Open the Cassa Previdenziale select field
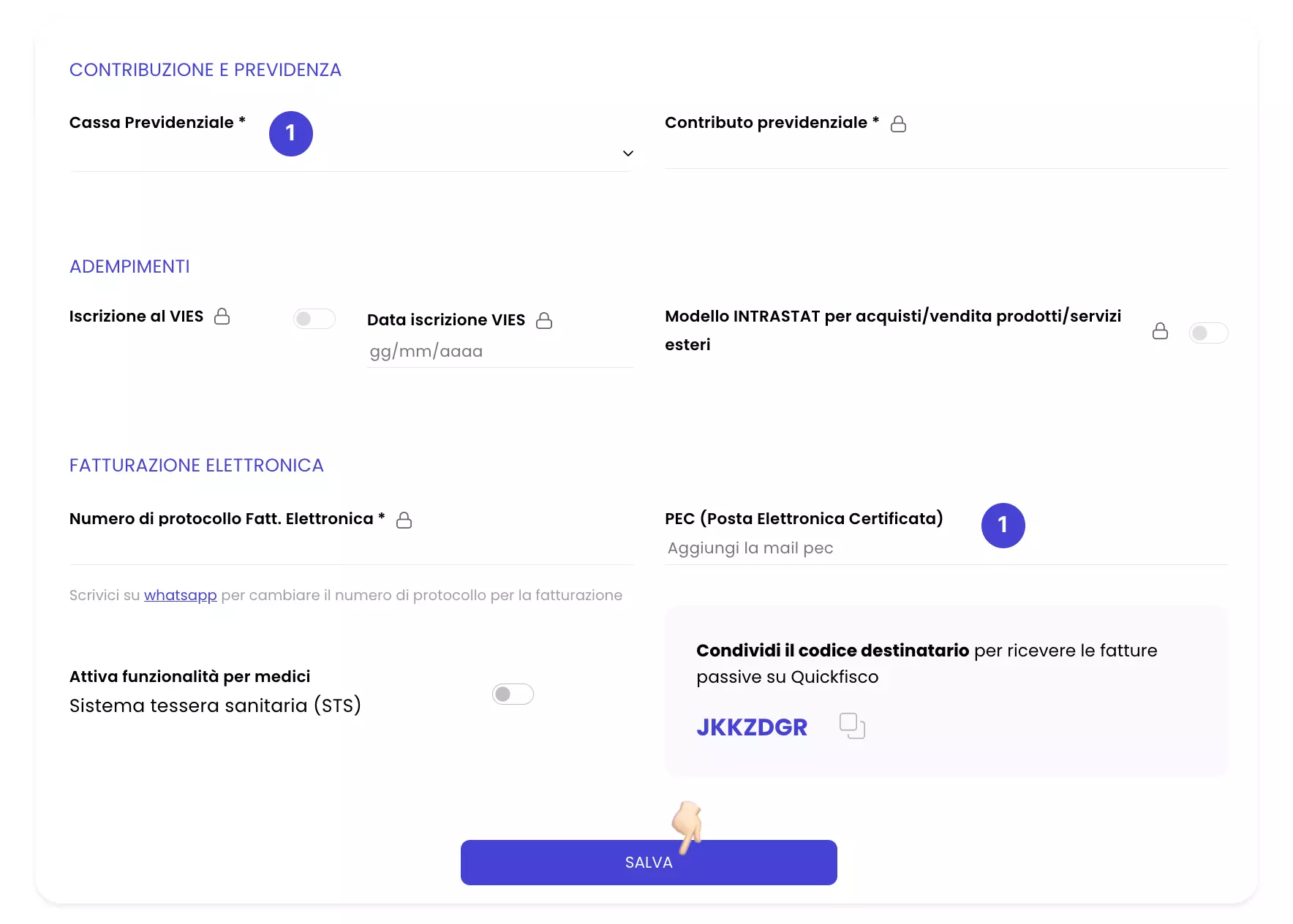This screenshot has height=924, width=1293. tap(352, 154)
